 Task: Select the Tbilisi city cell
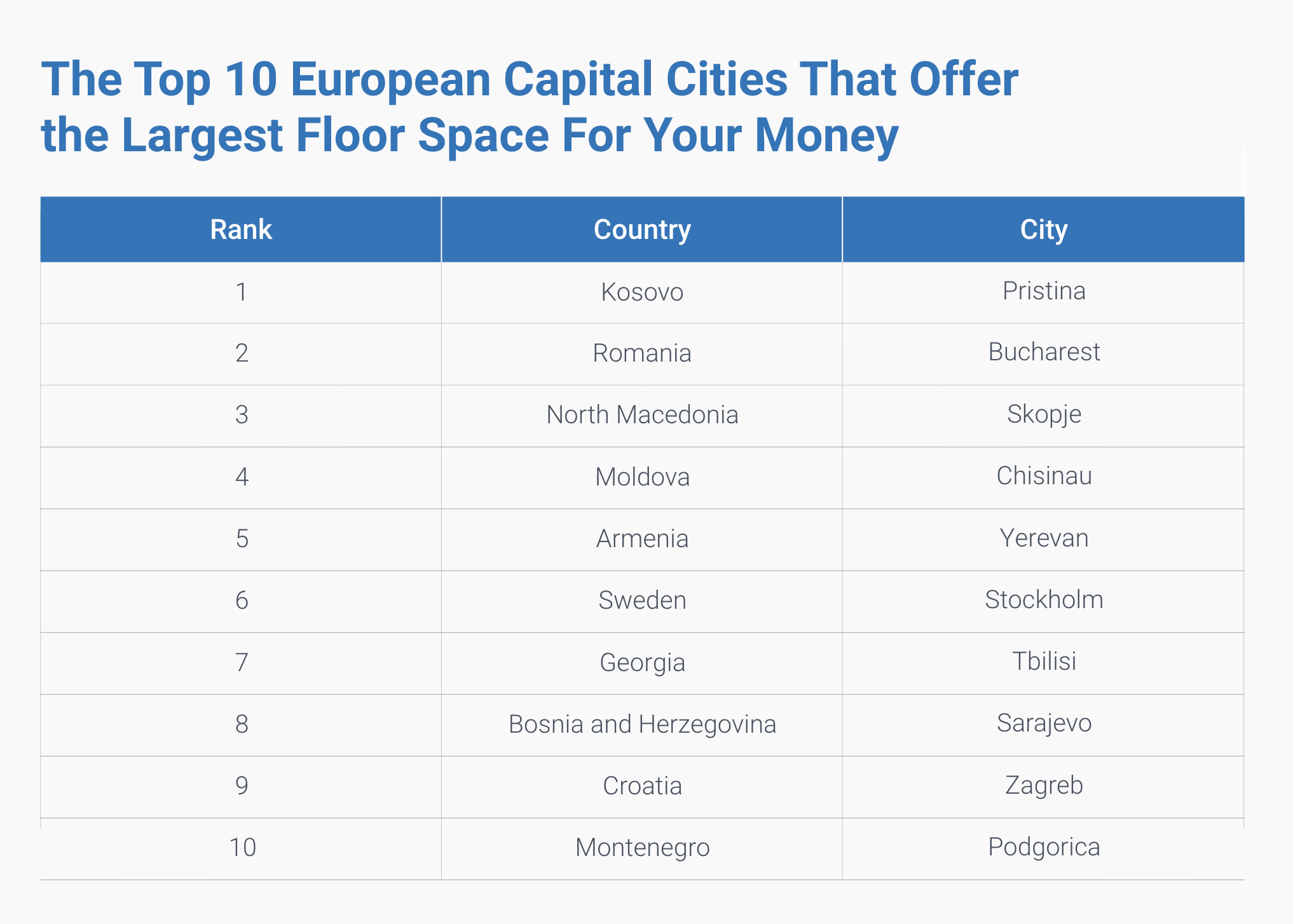(x=1044, y=662)
